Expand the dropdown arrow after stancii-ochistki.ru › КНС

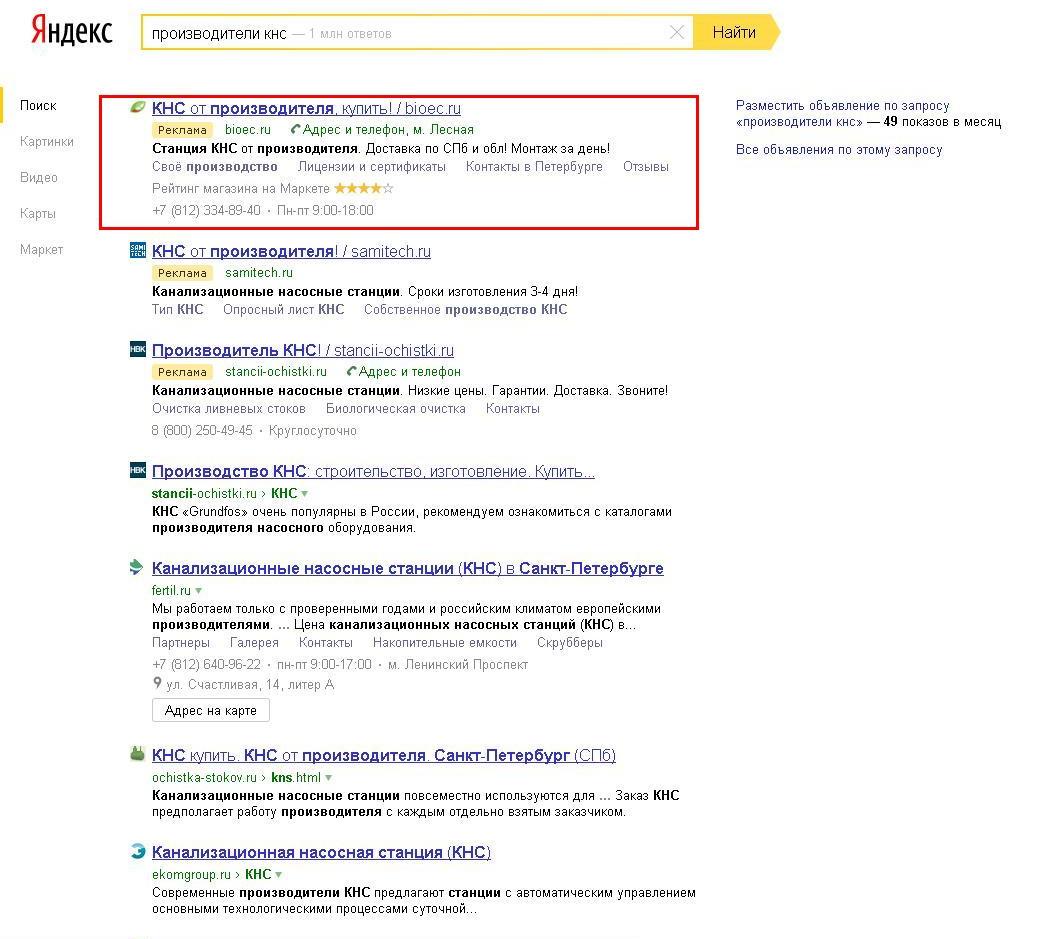pos(304,493)
